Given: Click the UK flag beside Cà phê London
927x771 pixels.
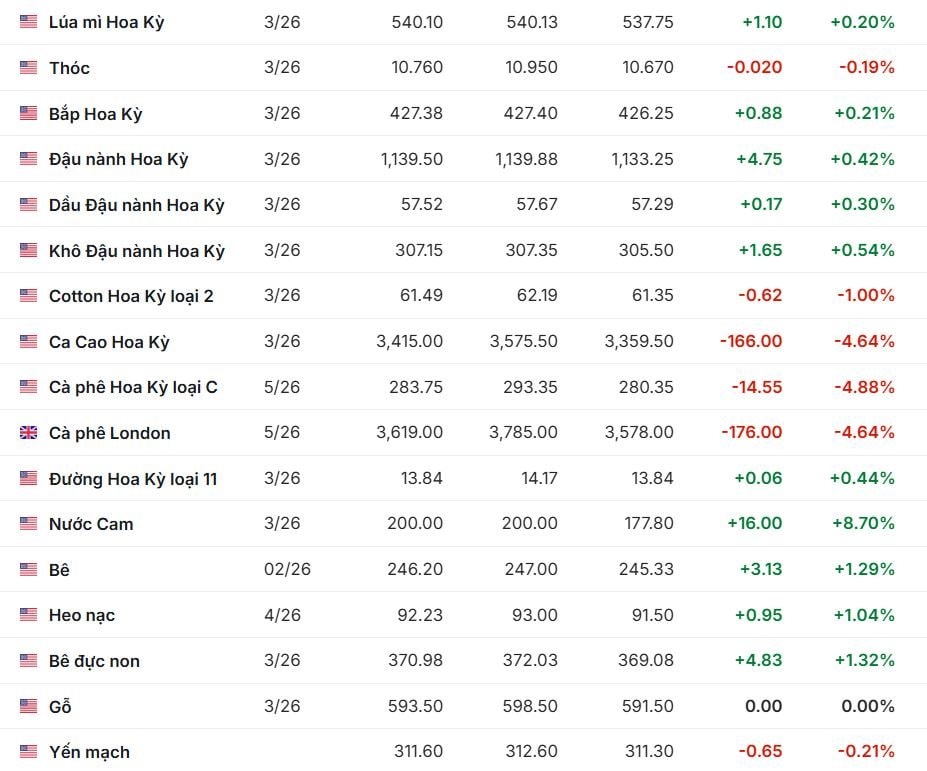Looking at the screenshot, I should [x=28, y=433].
